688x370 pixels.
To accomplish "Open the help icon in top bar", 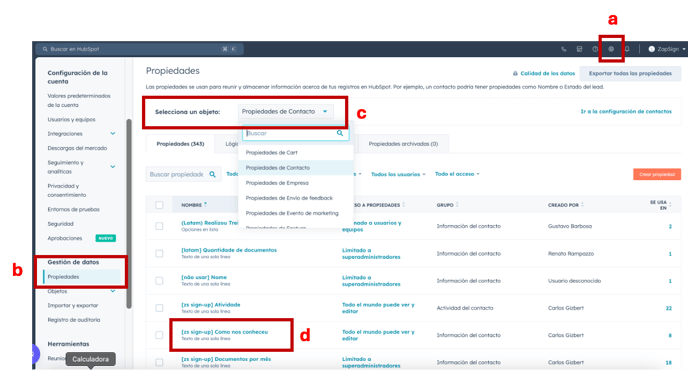I will pos(595,49).
